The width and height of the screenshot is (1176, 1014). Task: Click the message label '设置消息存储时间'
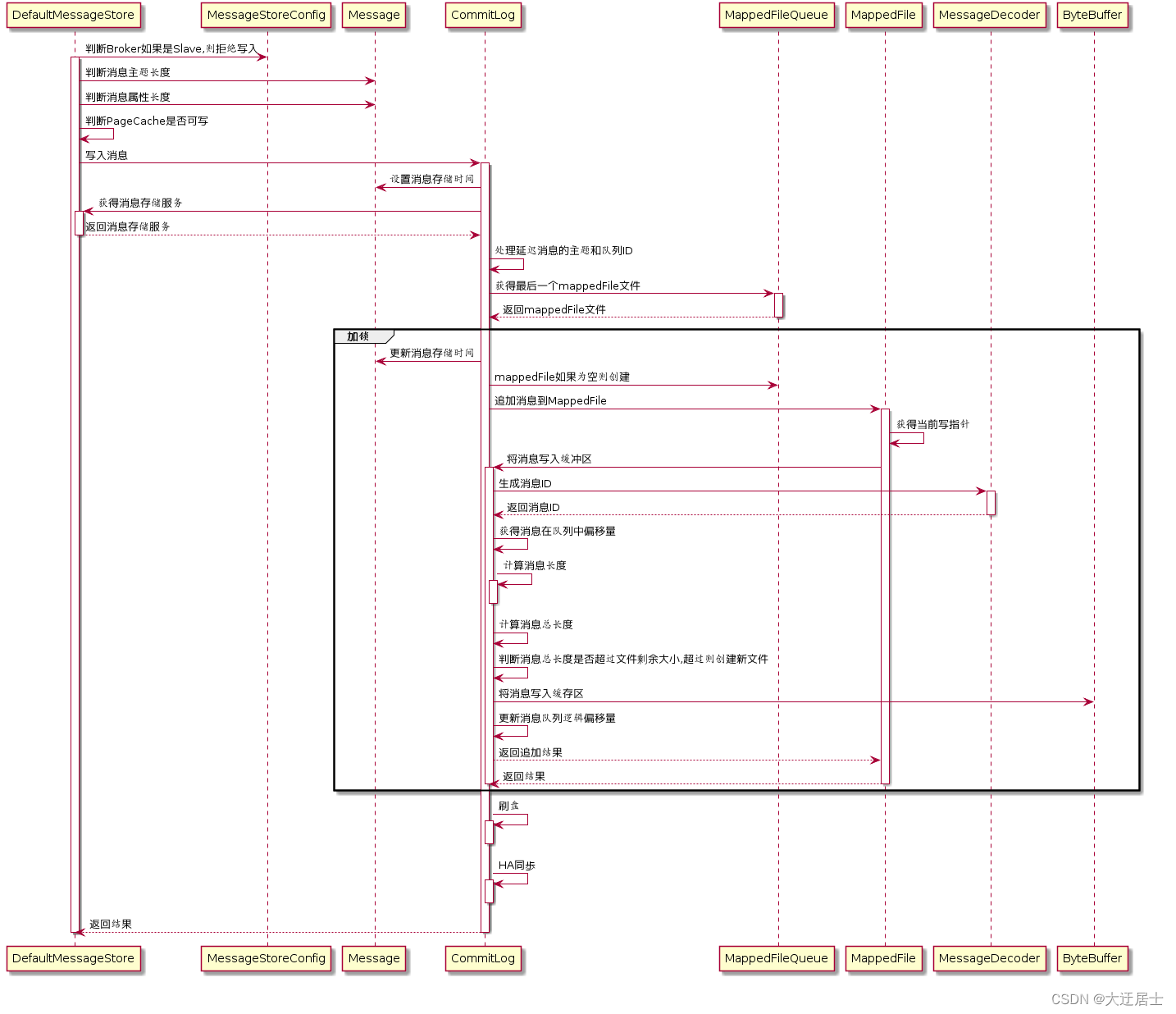[432, 179]
